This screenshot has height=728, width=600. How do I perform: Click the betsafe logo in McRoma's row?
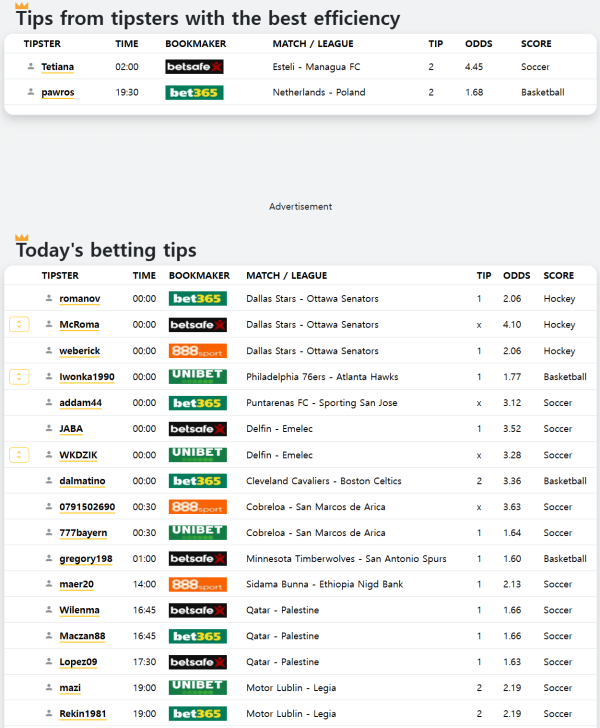point(197,325)
